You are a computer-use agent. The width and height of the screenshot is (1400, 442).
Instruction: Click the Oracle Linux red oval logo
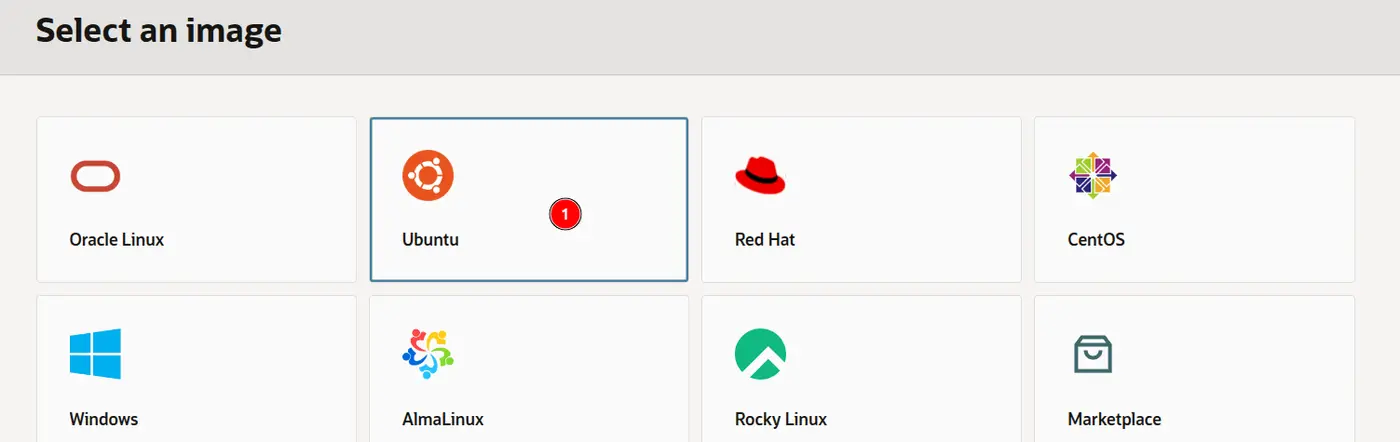95,177
